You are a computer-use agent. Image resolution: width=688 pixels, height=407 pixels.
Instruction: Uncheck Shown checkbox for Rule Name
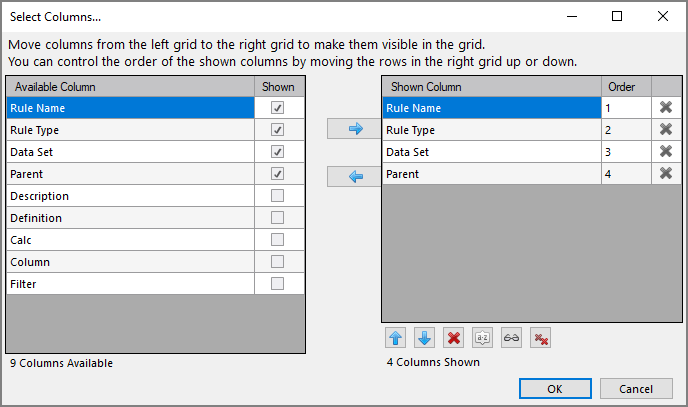[277, 107]
